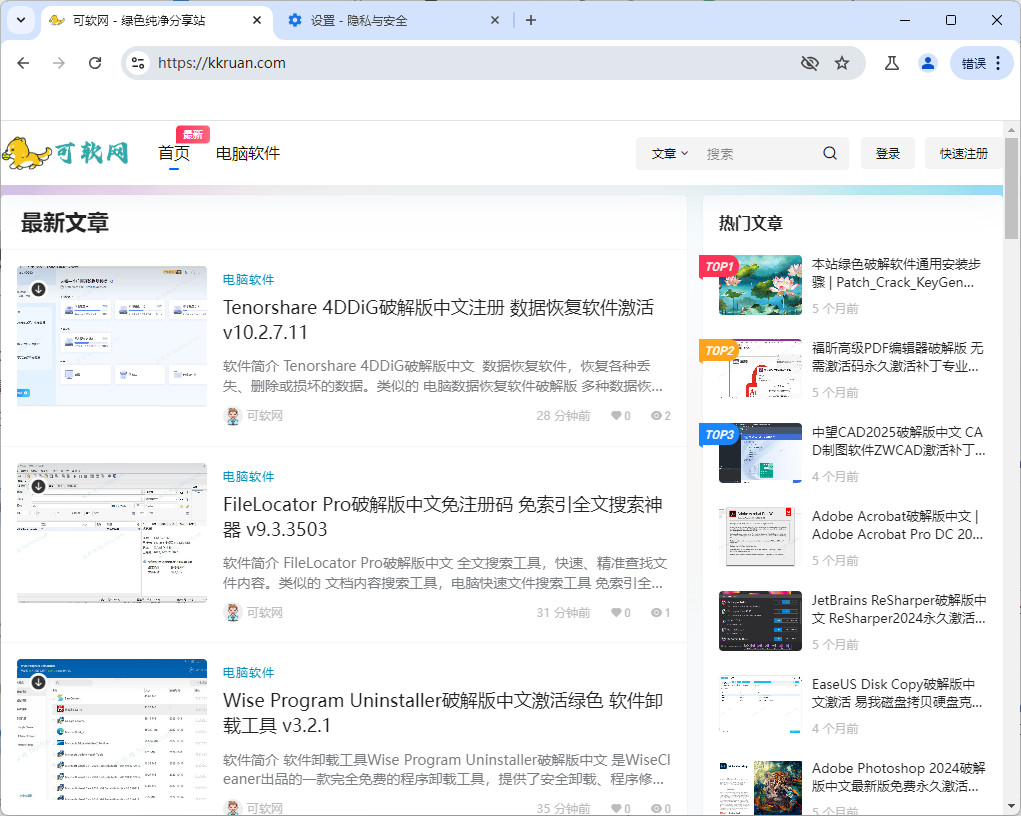1021x816 pixels.
Task: Like the Wise Program Uninstaller heart icon
Action: coord(616,808)
